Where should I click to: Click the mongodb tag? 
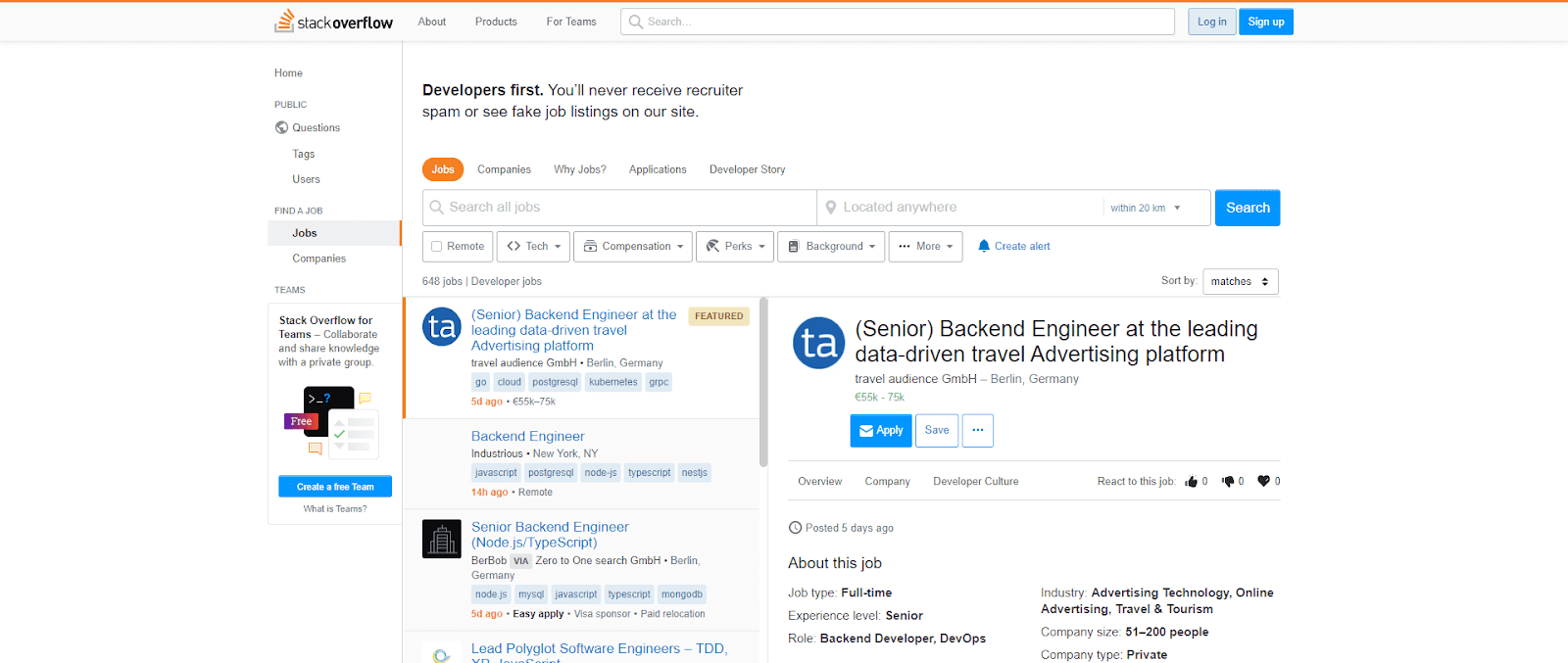point(682,594)
